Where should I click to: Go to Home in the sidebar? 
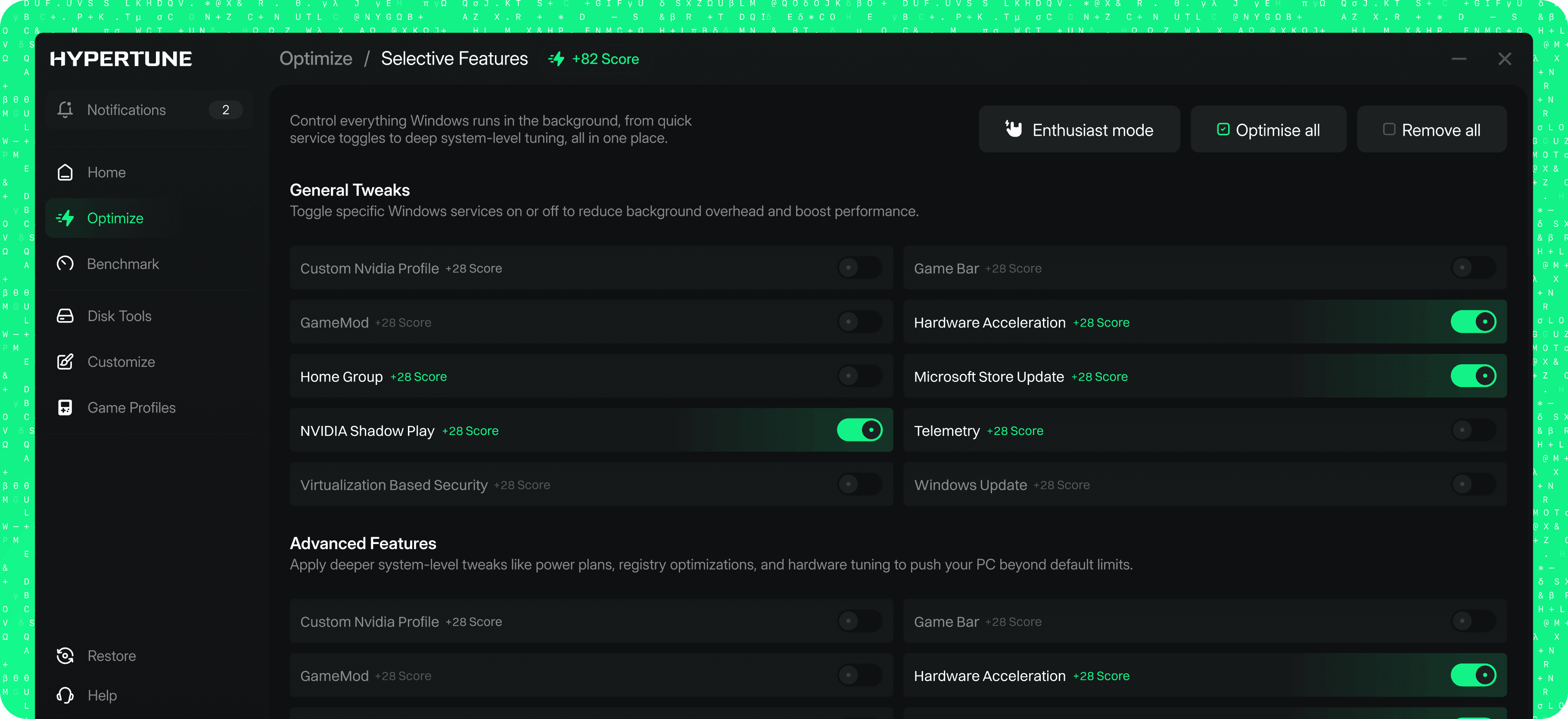point(149,172)
